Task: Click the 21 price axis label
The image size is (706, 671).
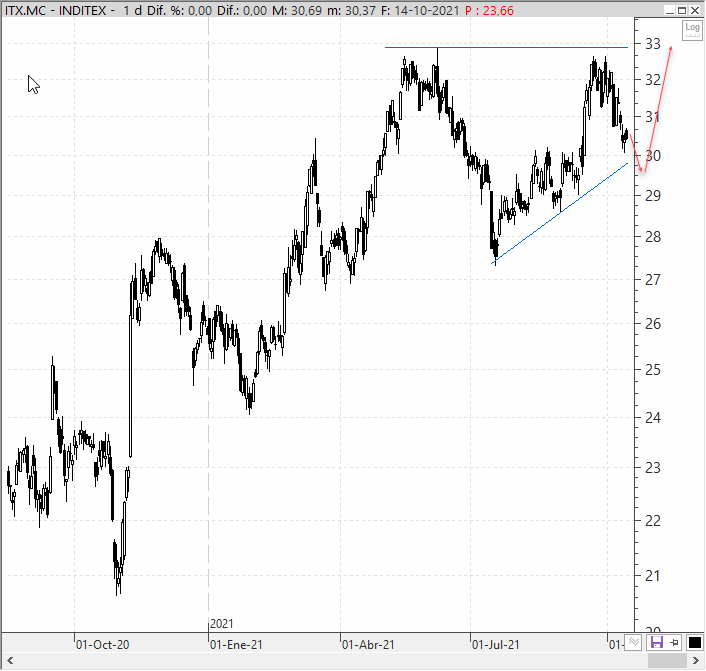Action: pyautogui.click(x=653, y=576)
